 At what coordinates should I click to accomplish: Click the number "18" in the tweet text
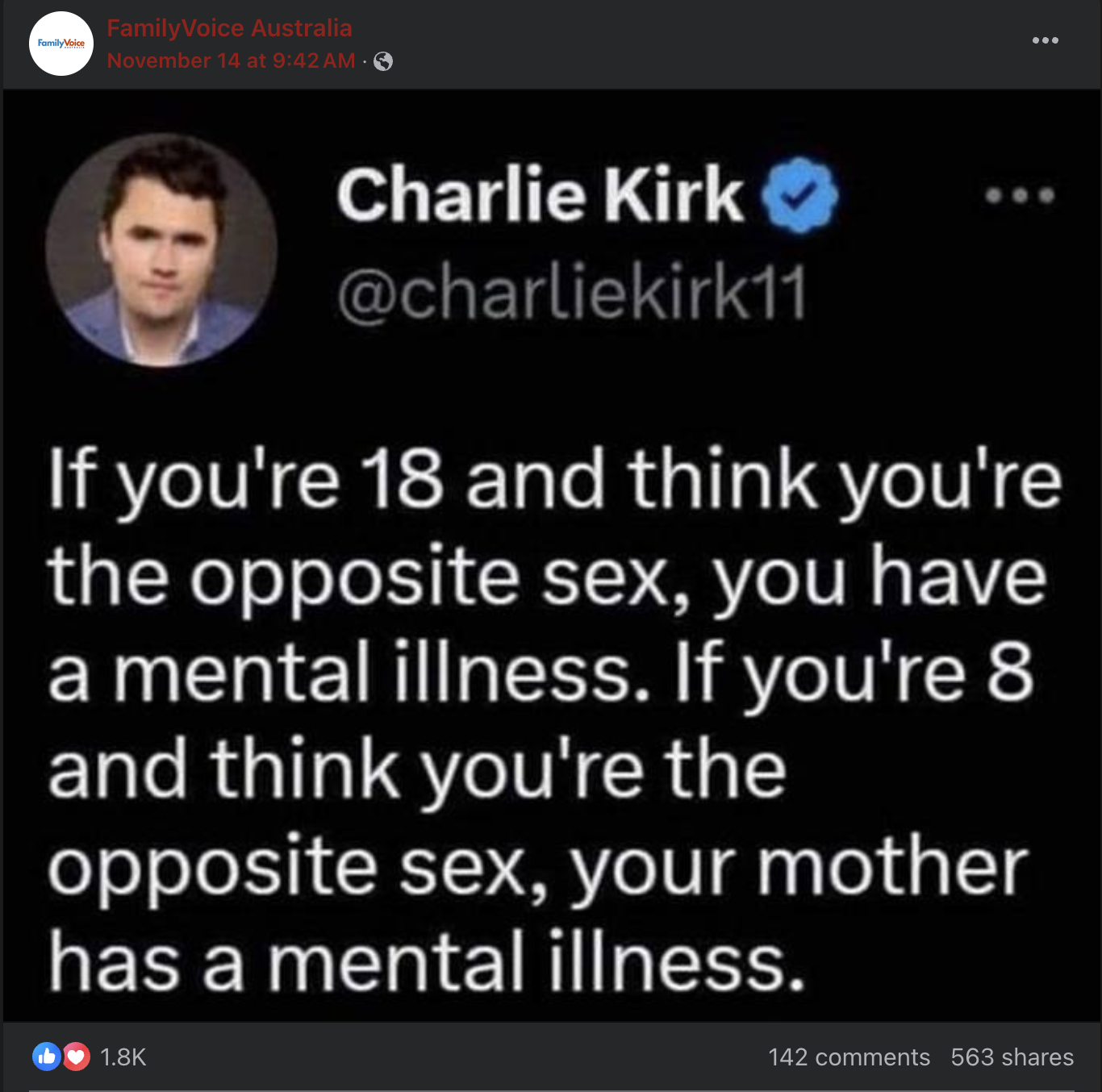(401, 479)
